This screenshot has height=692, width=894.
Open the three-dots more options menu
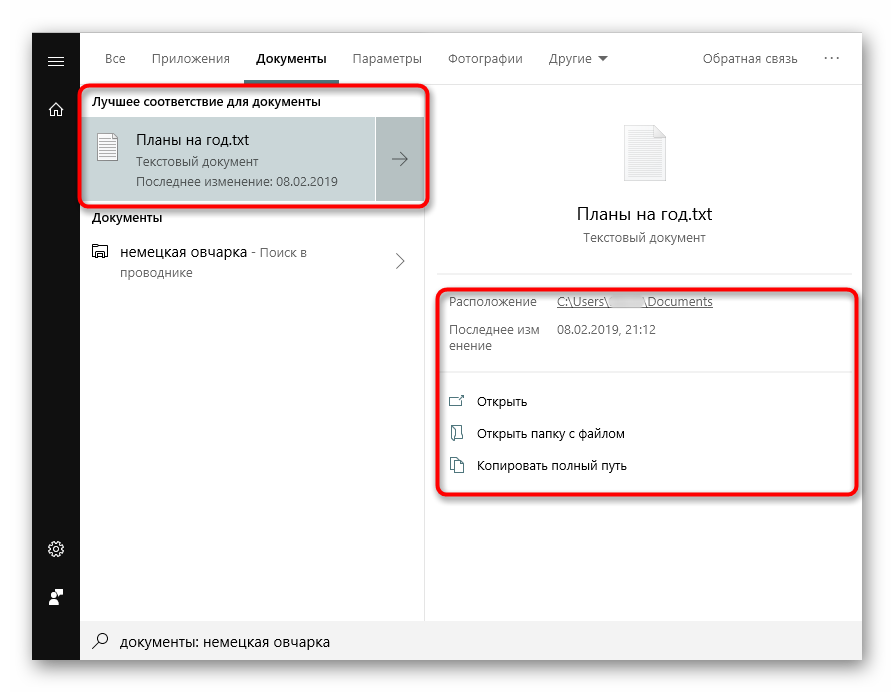pyautogui.click(x=831, y=58)
